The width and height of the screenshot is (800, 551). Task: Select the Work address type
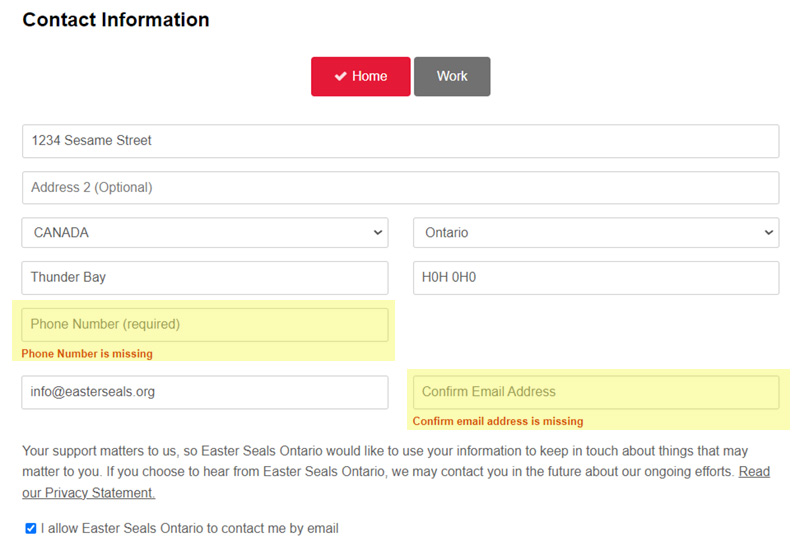click(452, 76)
